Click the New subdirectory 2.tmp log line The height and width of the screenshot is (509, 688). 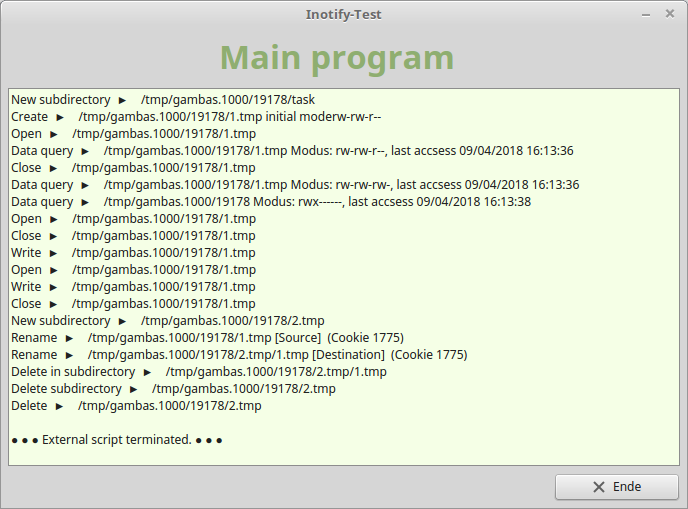[x=167, y=321]
